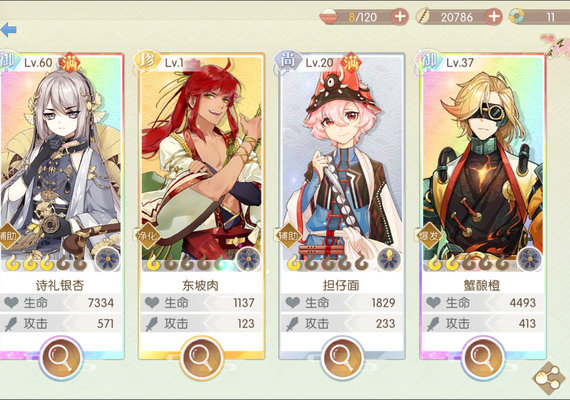Tap the 净化 role badge on 东坡肉
The height and width of the screenshot is (400, 570).
point(148,236)
